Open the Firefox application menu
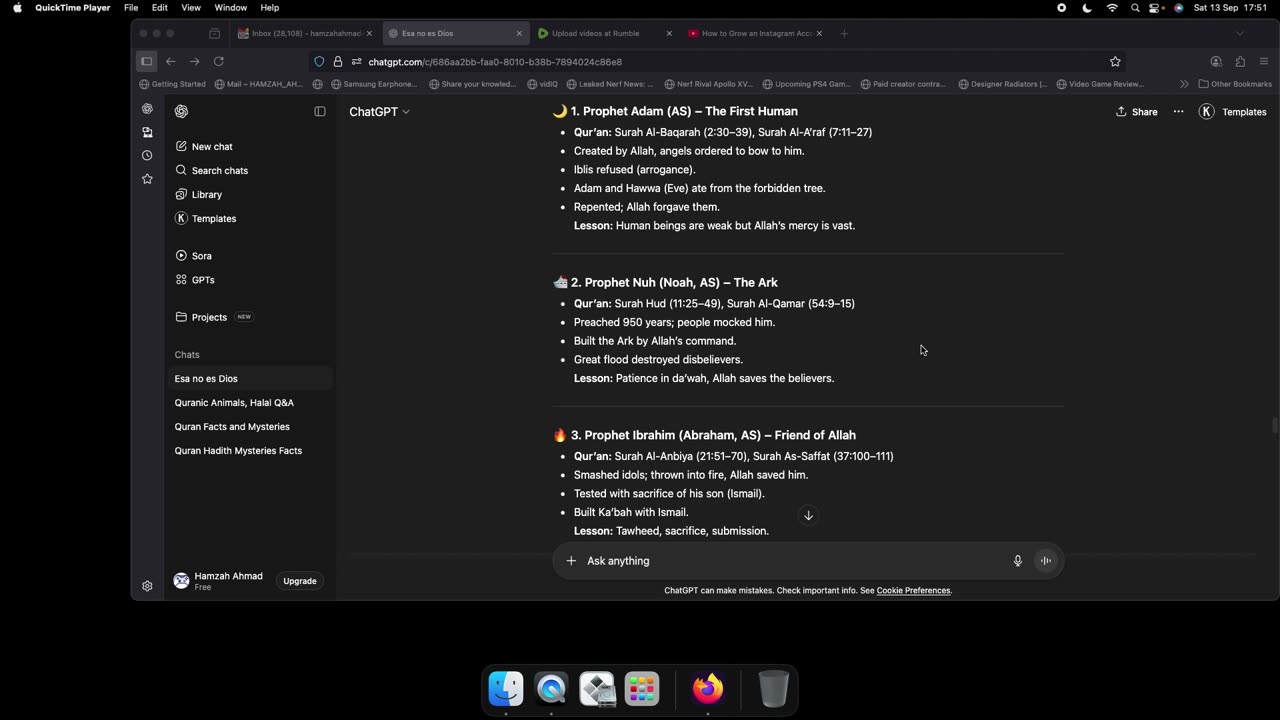This screenshot has height=720, width=1280. click(1264, 61)
